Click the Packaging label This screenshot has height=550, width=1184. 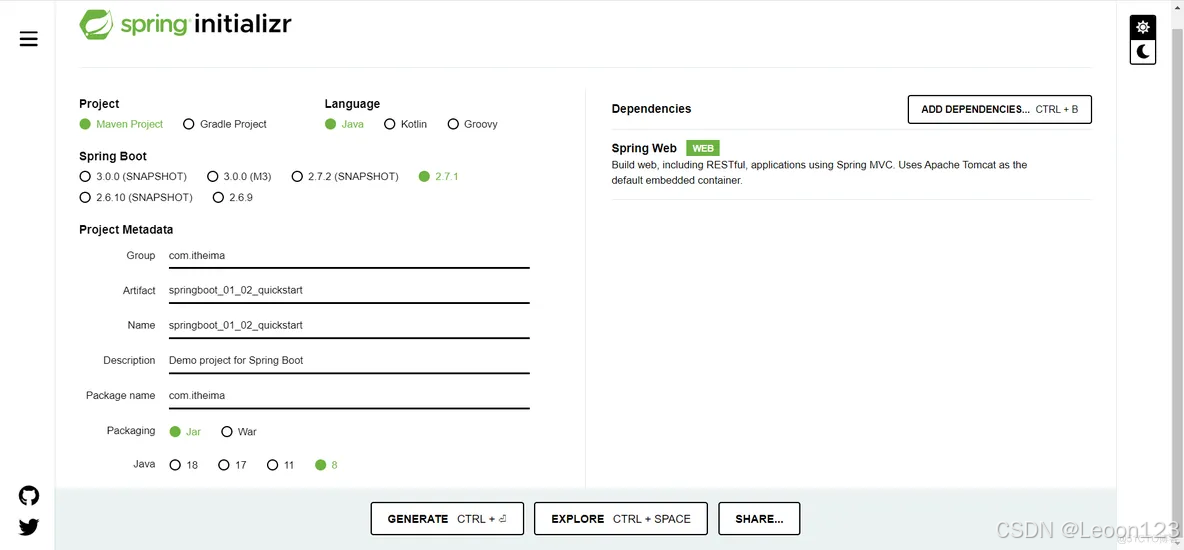coord(131,430)
